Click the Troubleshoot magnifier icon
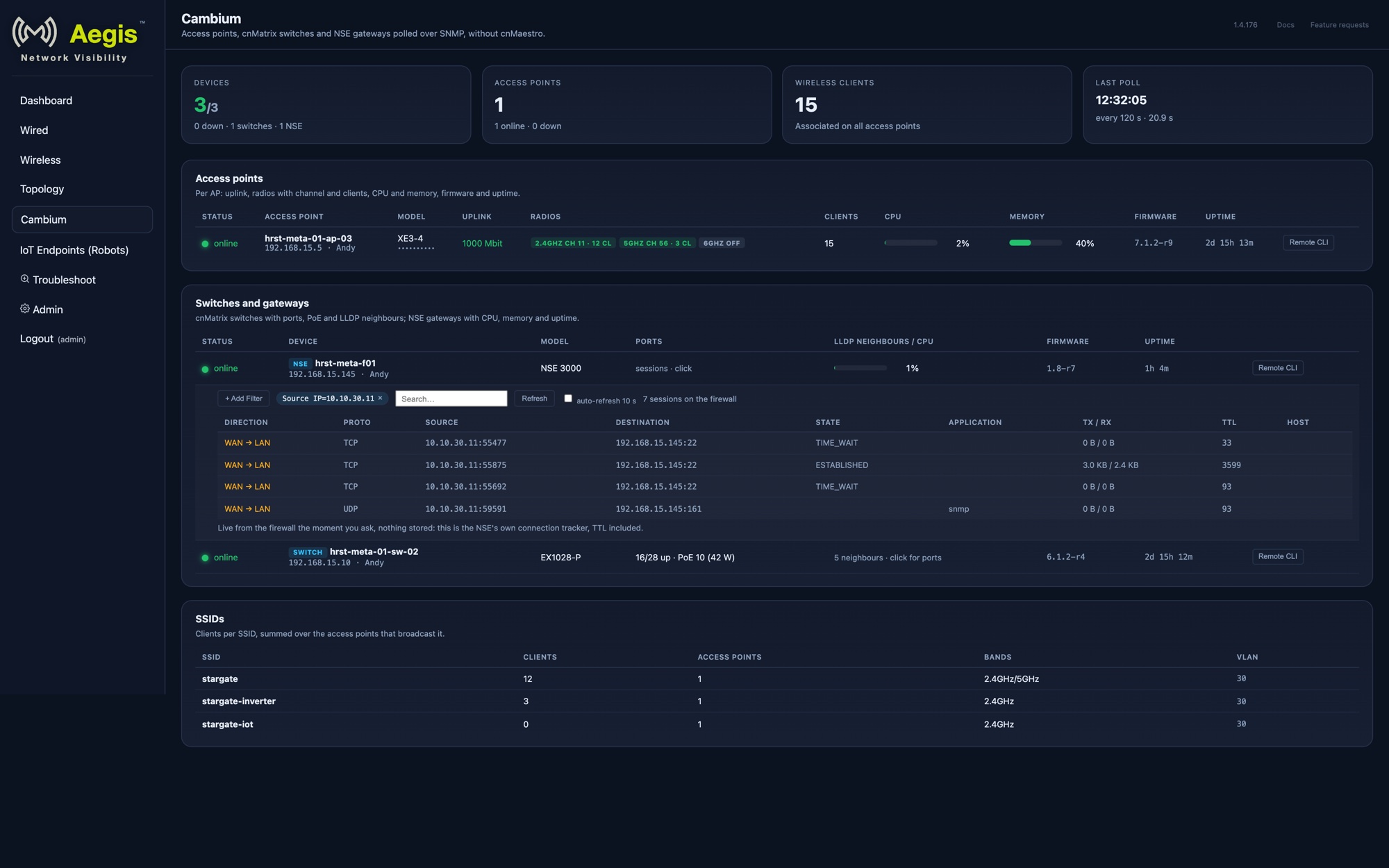 coord(25,278)
